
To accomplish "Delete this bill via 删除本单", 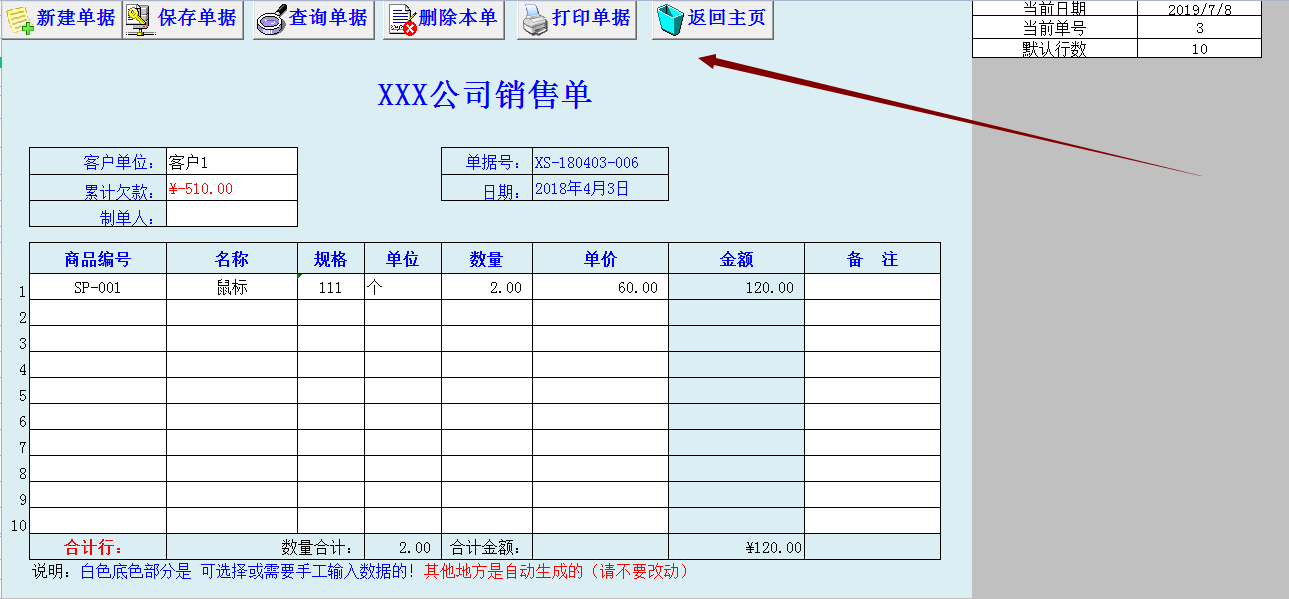I will pyautogui.click(x=443, y=19).
